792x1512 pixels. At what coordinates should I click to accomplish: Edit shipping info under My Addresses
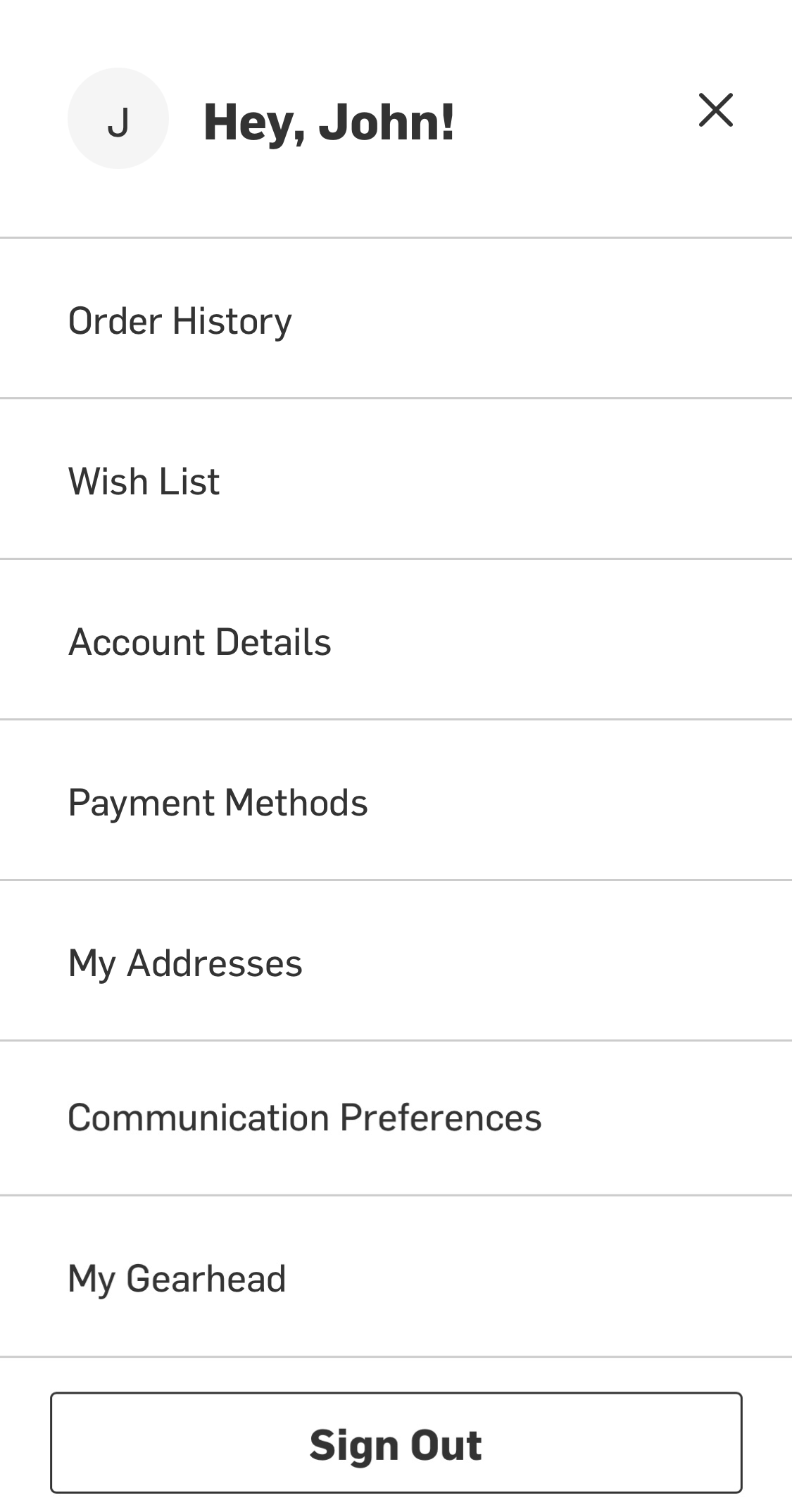tap(185, 963)
